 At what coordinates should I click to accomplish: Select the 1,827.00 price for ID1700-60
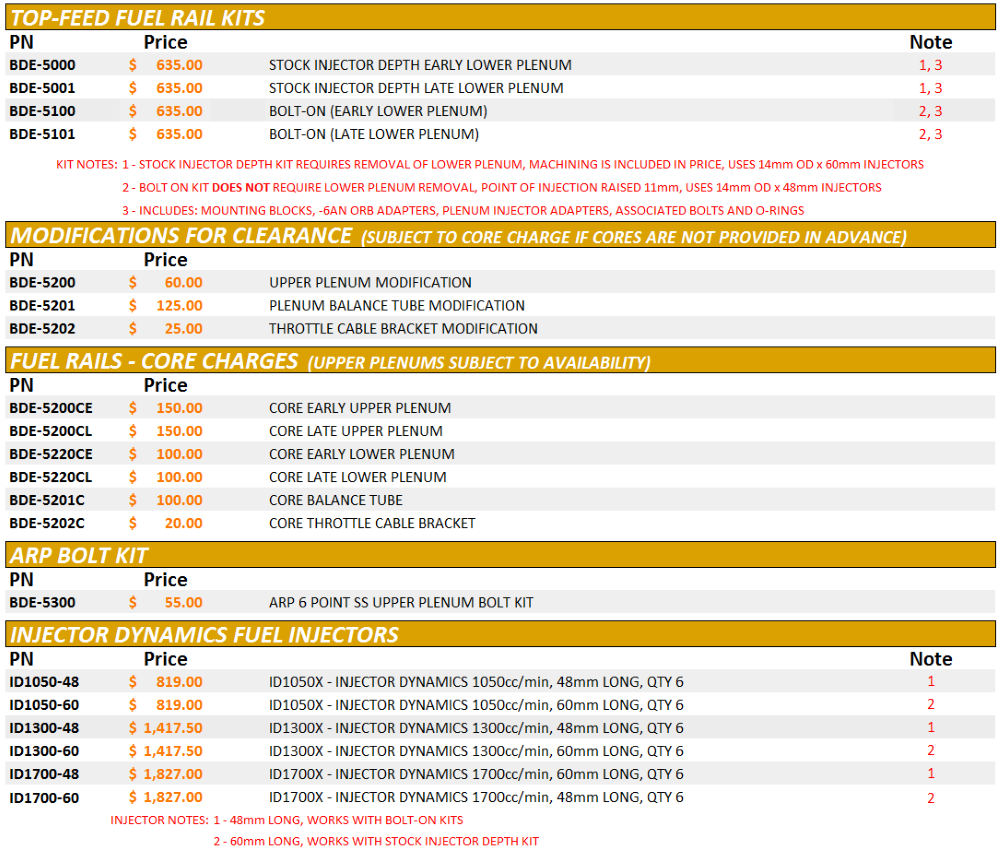[173, 797]
